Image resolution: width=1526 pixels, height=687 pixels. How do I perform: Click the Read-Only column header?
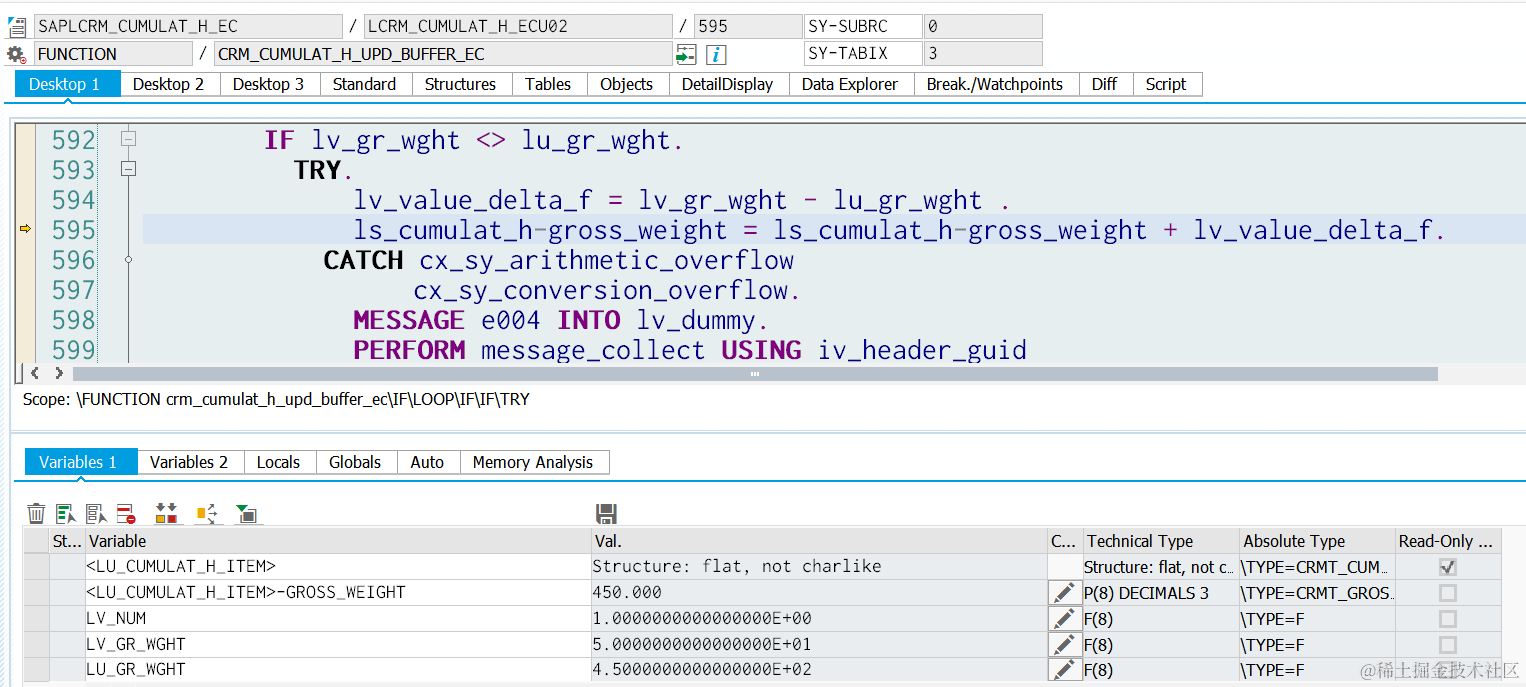(1448, 541)
